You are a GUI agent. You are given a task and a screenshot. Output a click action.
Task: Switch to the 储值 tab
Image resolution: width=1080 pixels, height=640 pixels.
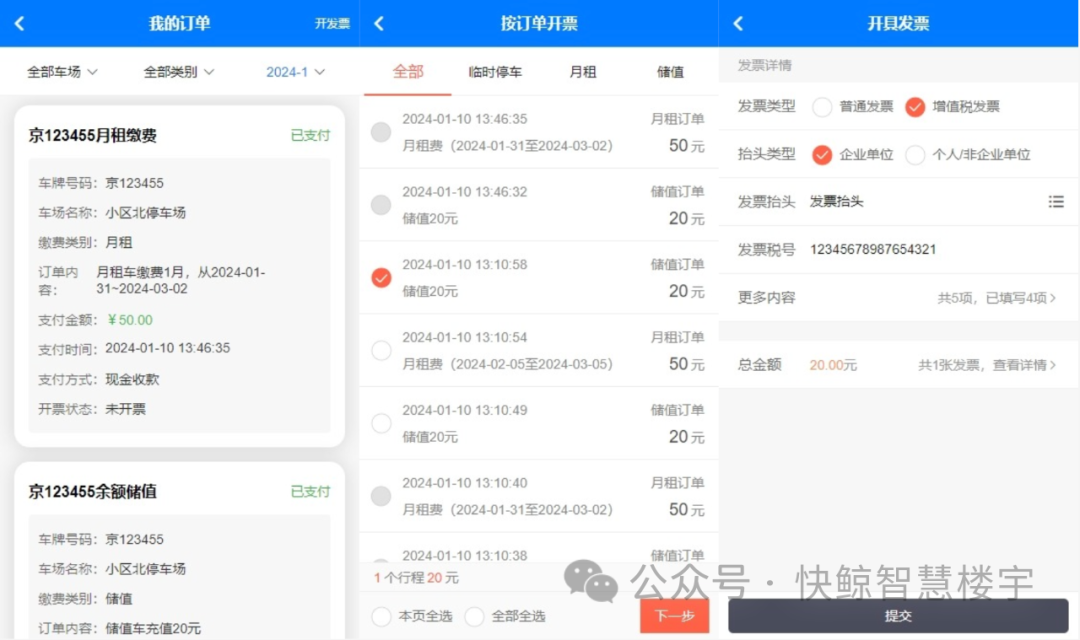click(670, 72)
